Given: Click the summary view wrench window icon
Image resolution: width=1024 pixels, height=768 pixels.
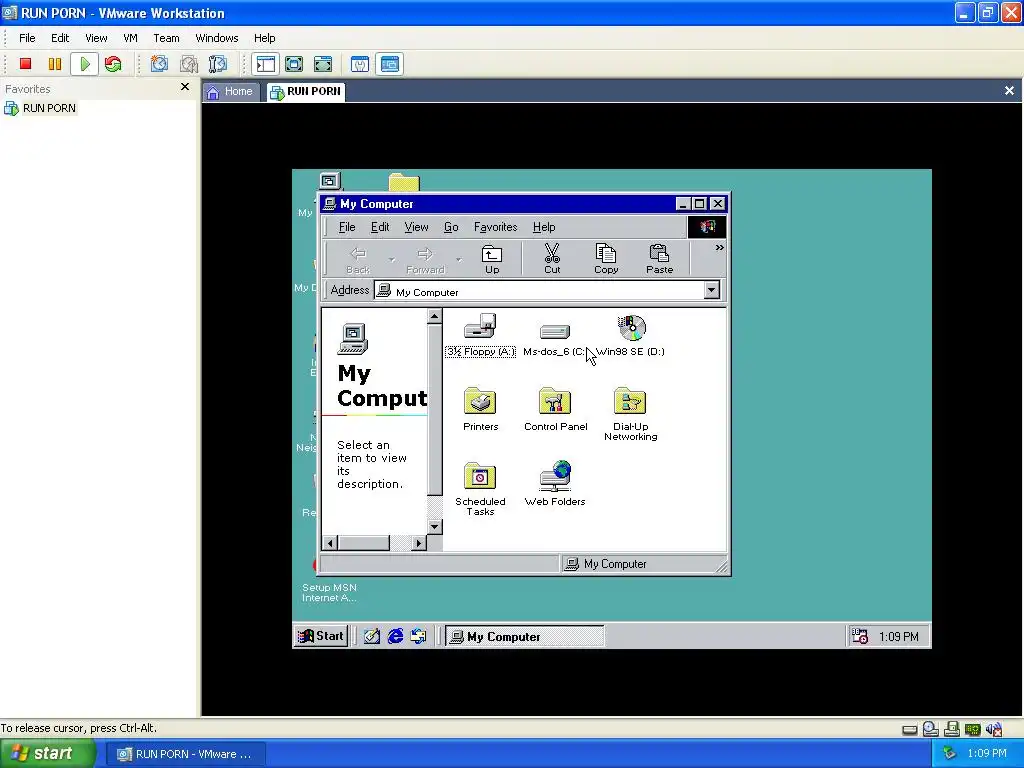Looking at the screenshot, I should click(360, 64).
